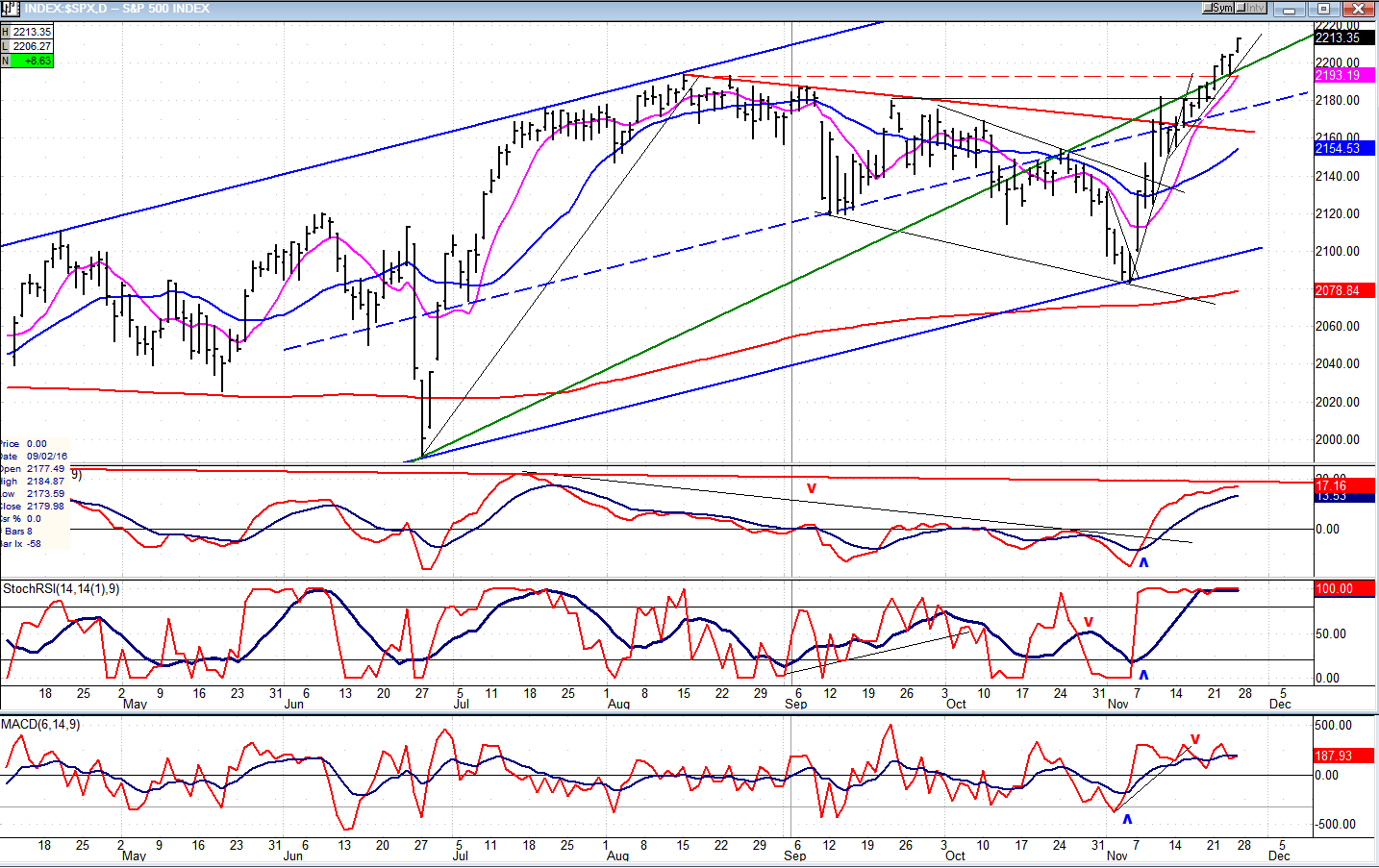Click the Sep label on lower time axis
Image resolution: width=1379 pixels, height=868 pixels.
coord(795,856)
